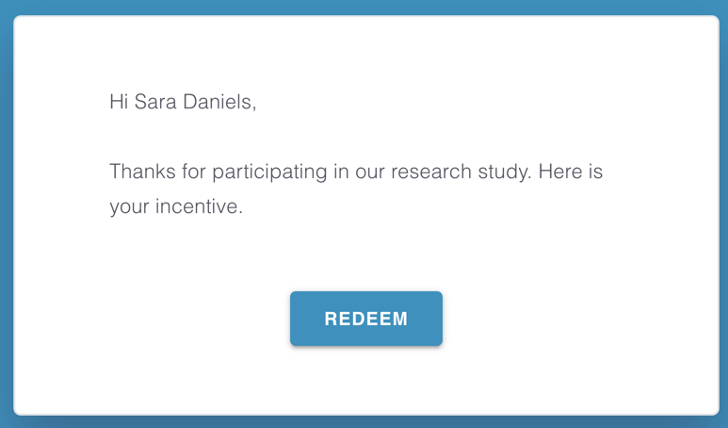Click the word 'Hi' in the greeting
Image resolution: width=728 pixels, height=428 pixels.
118,102
